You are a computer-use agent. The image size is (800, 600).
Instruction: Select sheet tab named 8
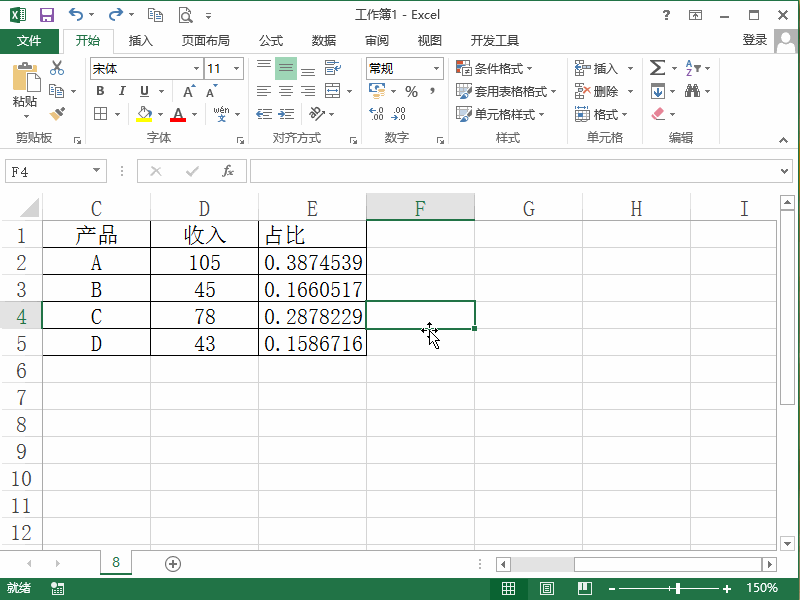click(116, 562)
